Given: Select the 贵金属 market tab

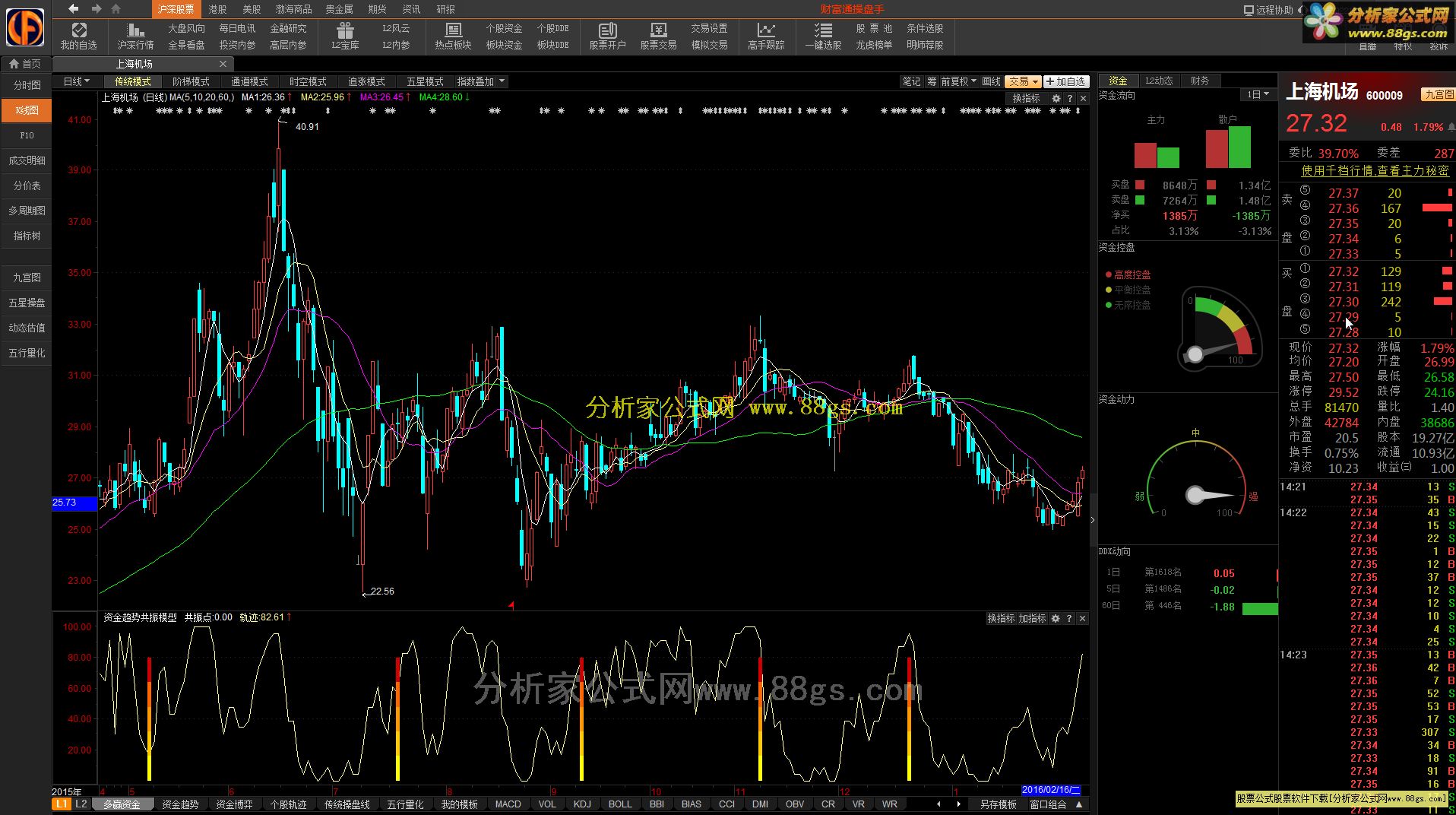Looking at the screenshot, I should tap(339, 9).
